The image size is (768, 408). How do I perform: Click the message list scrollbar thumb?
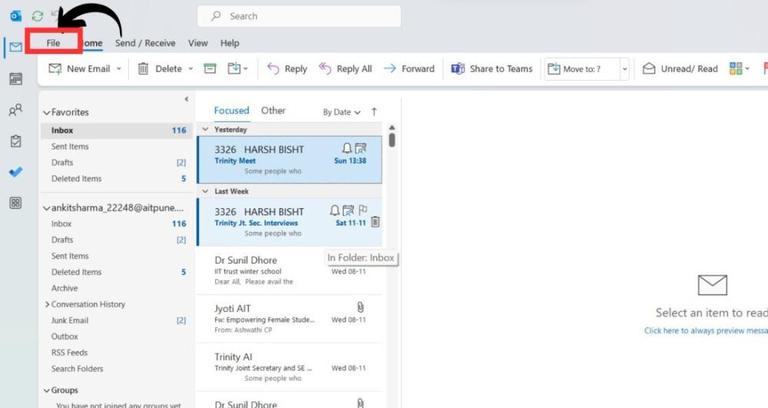click(x=392, y=140)
